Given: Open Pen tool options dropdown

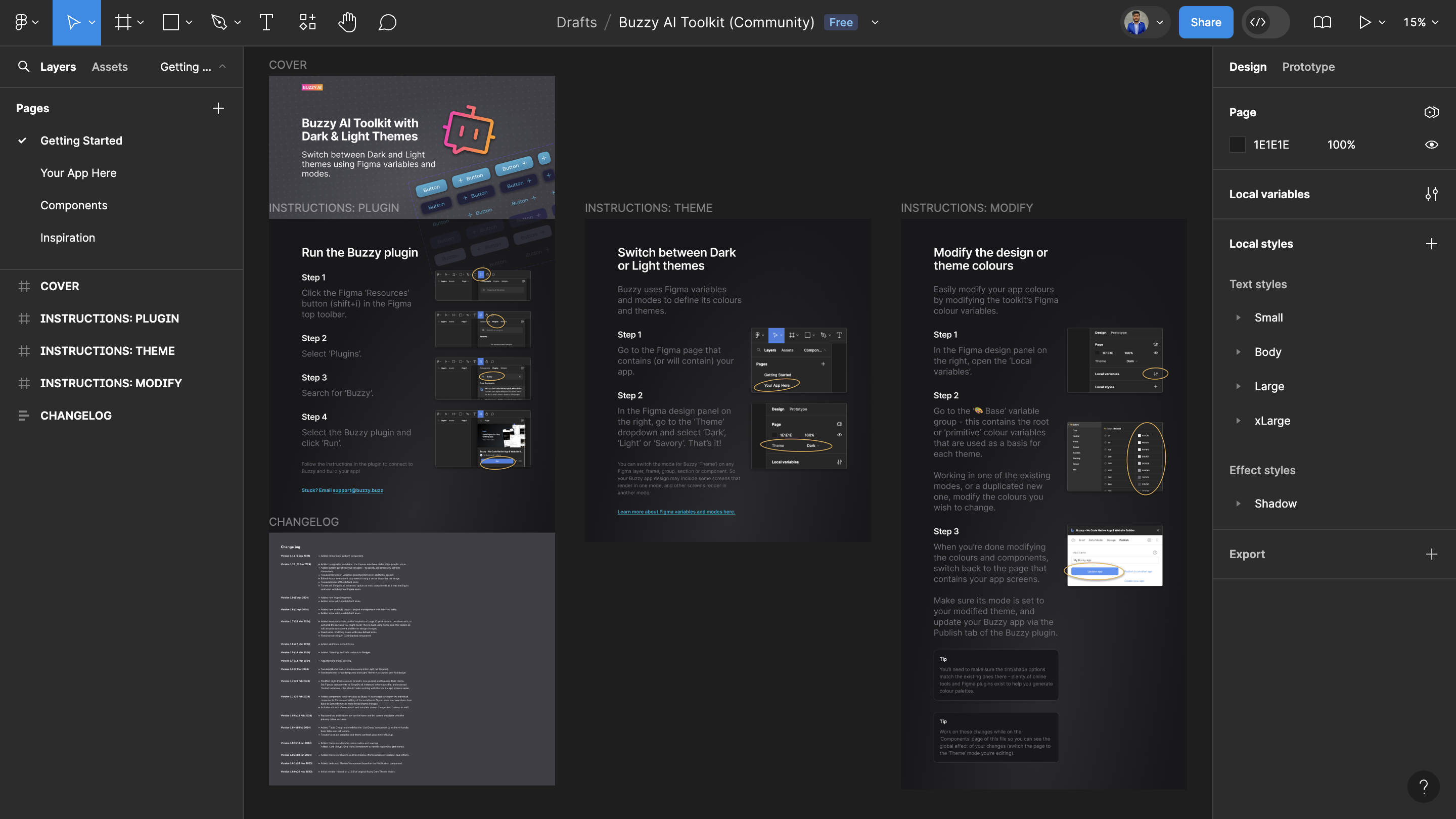Looking at the screenshot, I should click(238, 23).
